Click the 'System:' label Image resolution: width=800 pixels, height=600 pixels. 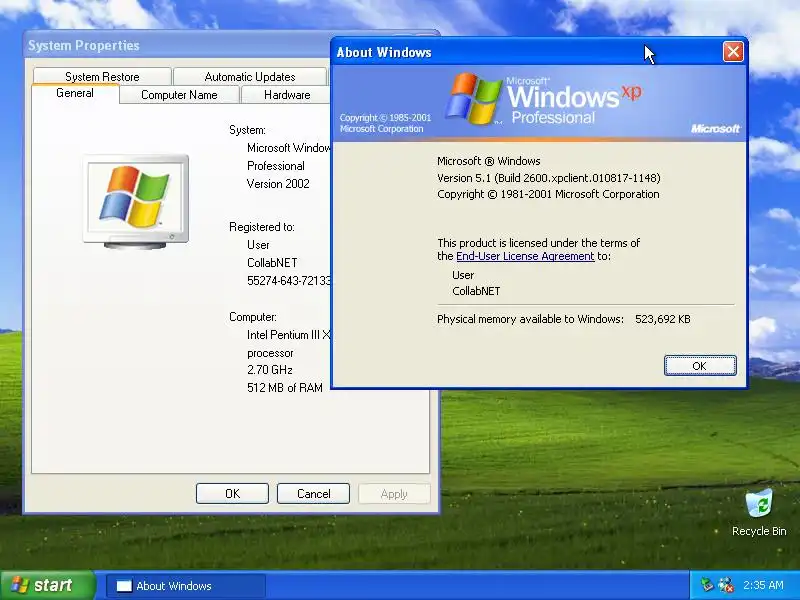click(x=247, y=130)
